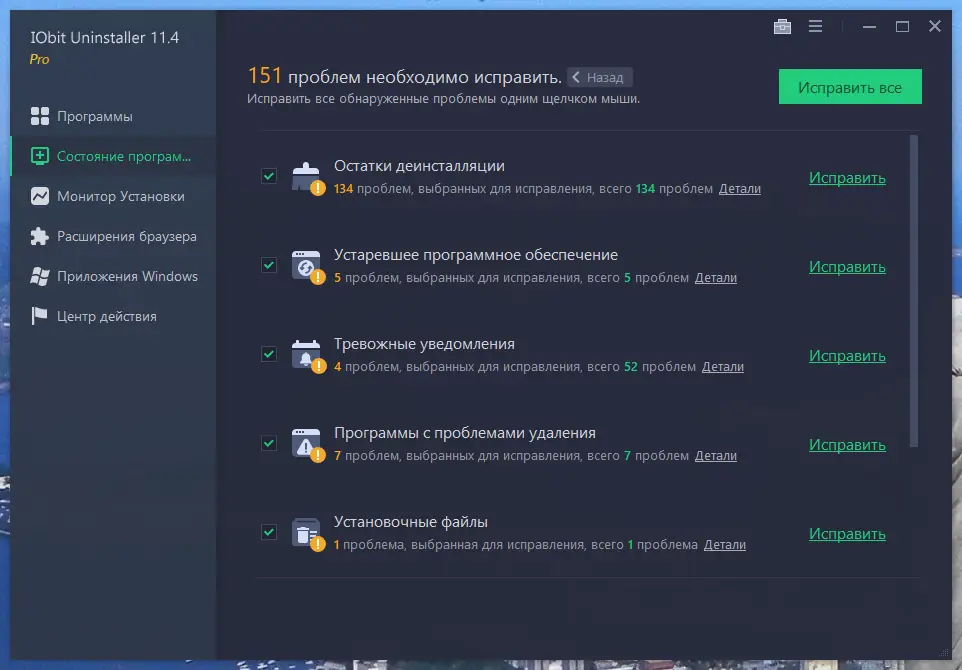Screen dimensions: 962x670
Task: Open Детали for Установочные файлы
Action: [724, 544]
